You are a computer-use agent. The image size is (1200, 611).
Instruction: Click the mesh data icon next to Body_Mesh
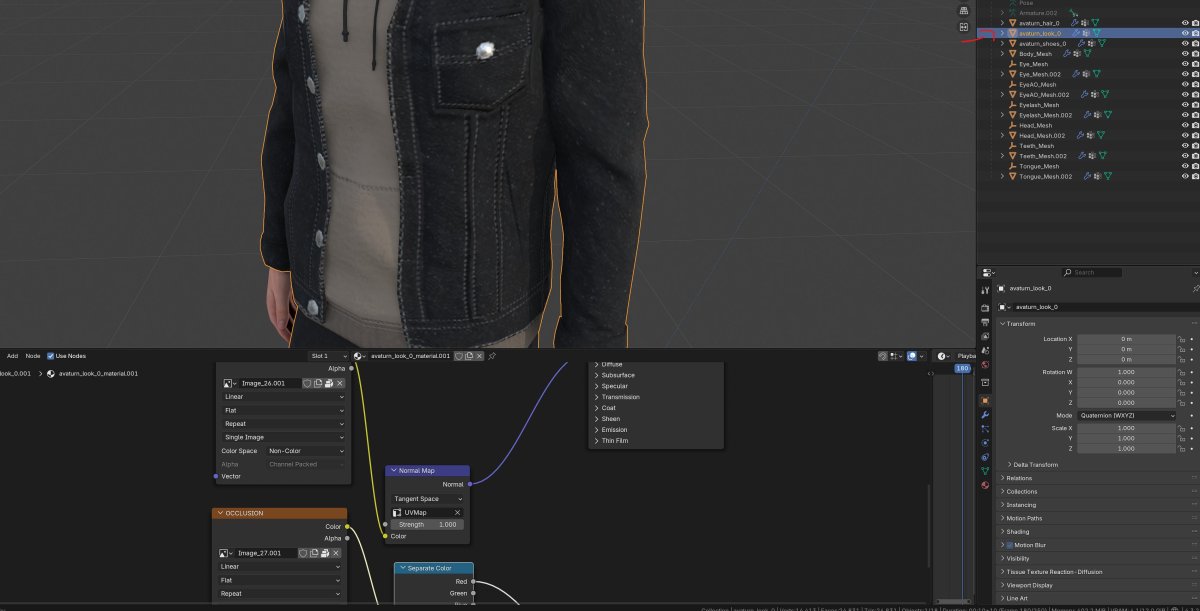pos(1089,54)
